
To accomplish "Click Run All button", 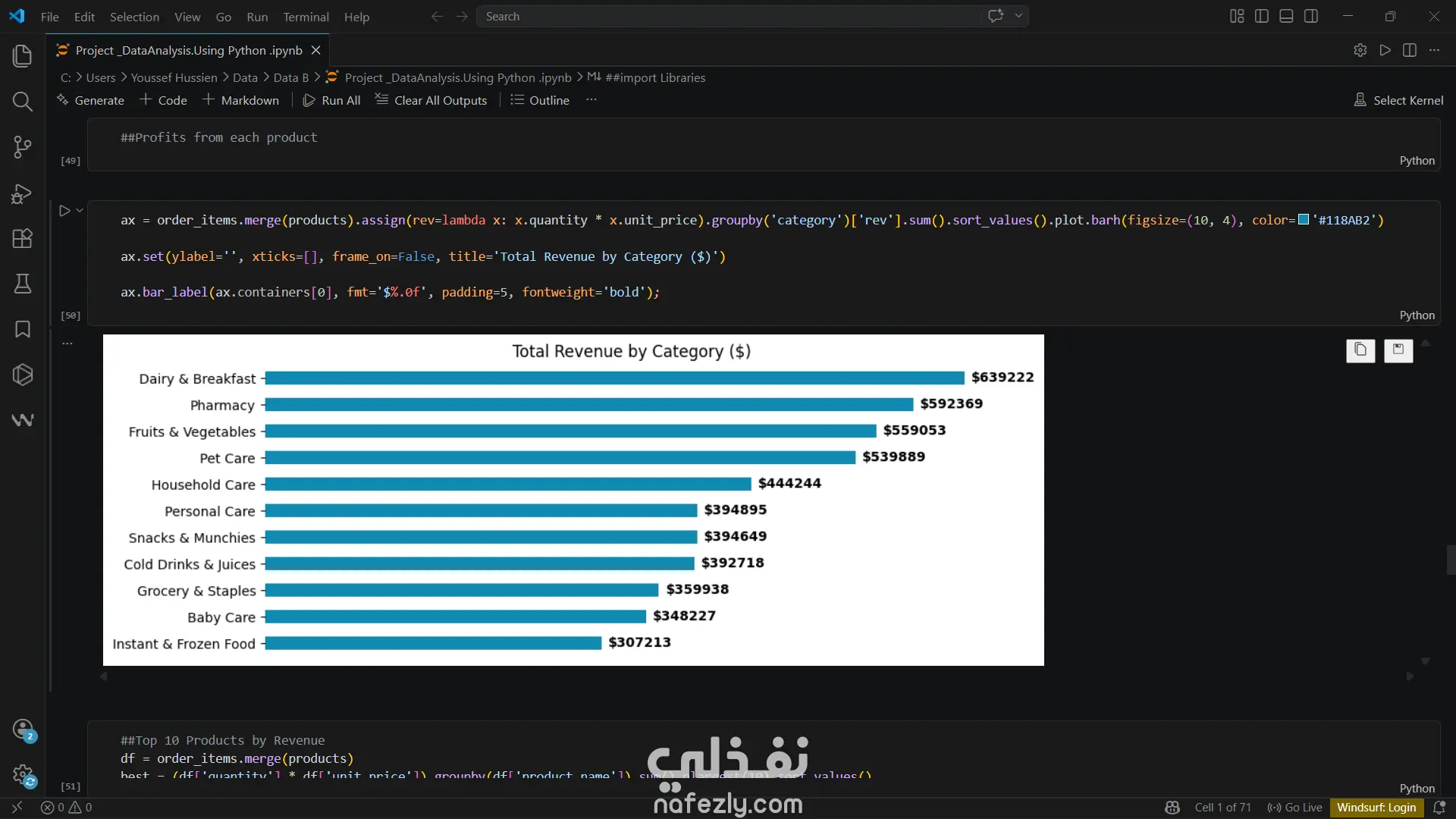I will (x=331, y=100).
